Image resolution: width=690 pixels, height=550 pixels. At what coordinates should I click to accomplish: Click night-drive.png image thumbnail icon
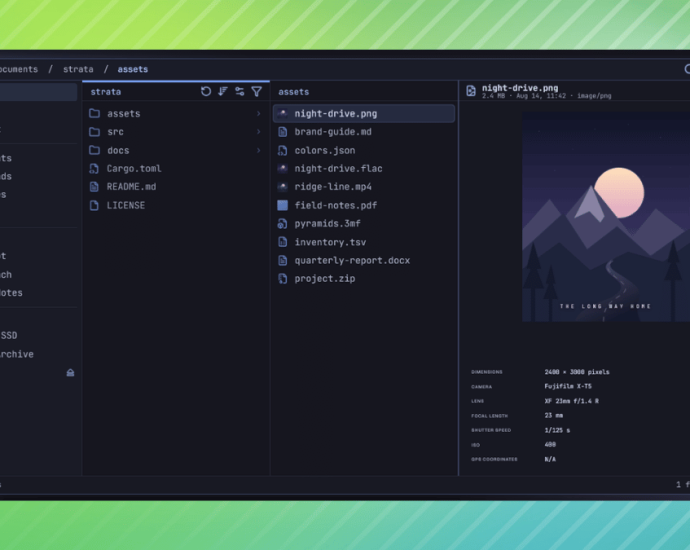point(283,114)
